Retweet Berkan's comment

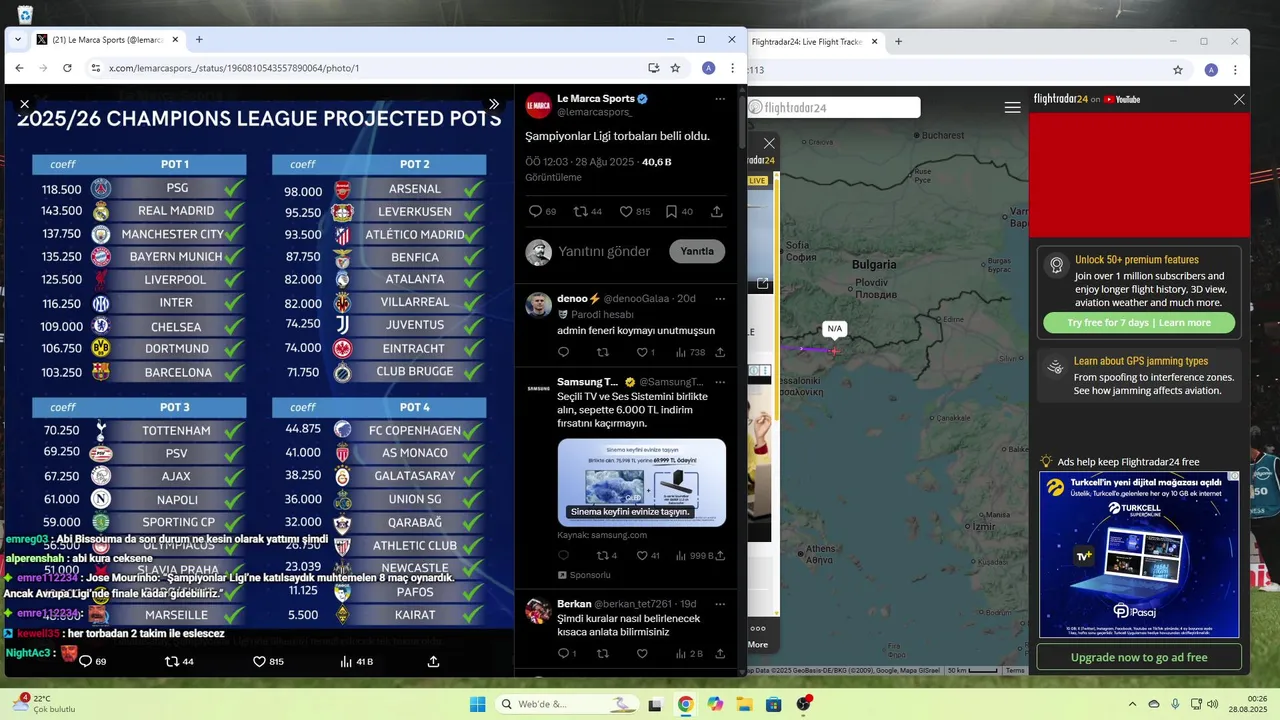coord(602,653)
